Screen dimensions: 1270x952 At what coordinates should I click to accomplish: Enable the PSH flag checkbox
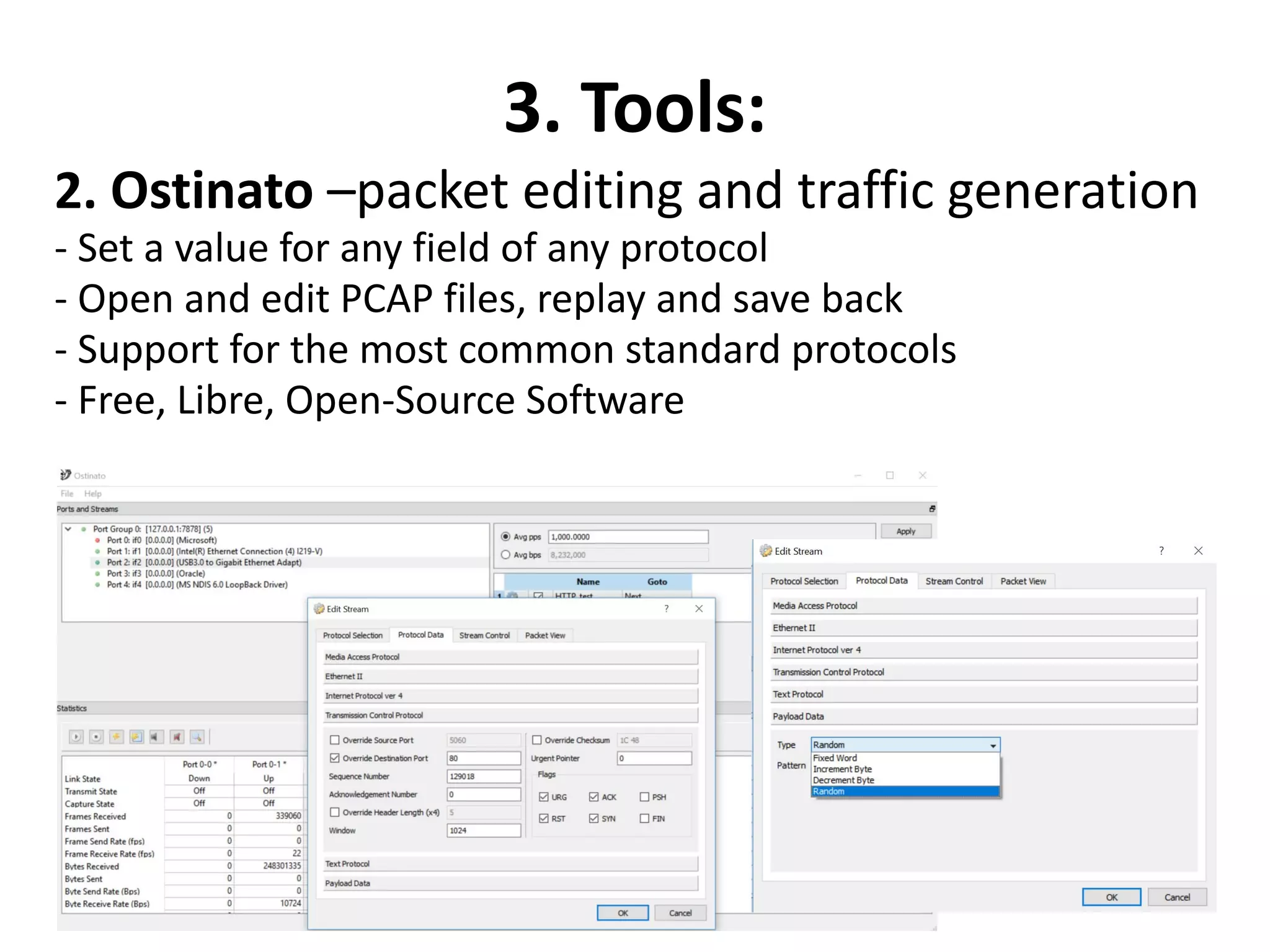click(x=644, y=797)
